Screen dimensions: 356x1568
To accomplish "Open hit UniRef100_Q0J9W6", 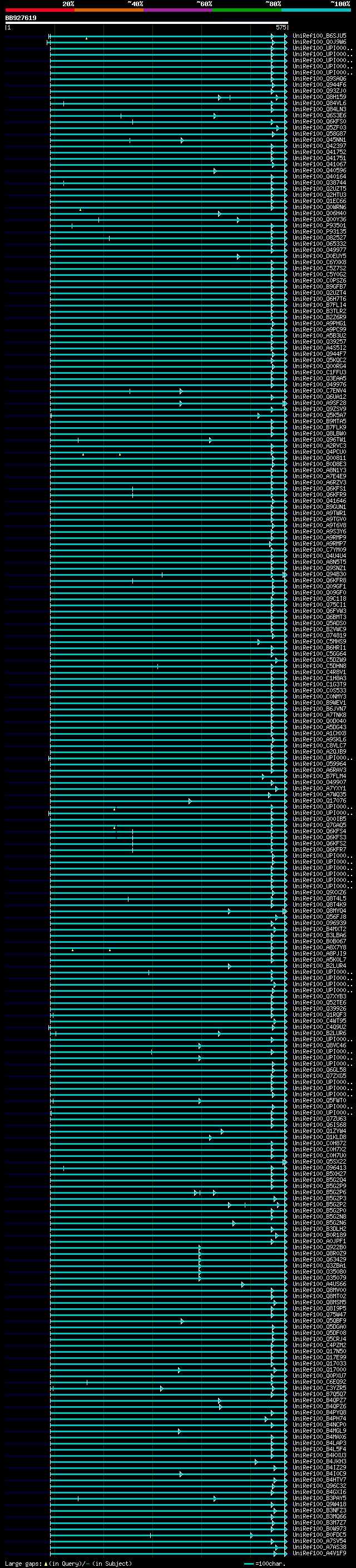I will point(319,42).
